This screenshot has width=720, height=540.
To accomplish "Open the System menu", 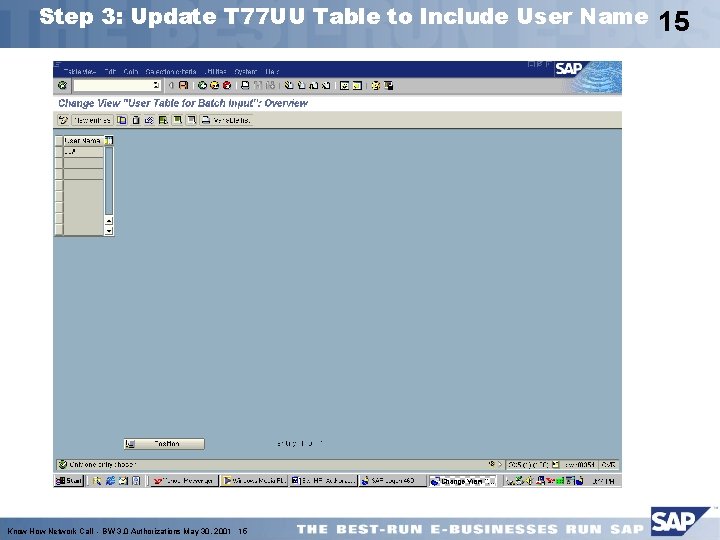I will pos(246,72).
